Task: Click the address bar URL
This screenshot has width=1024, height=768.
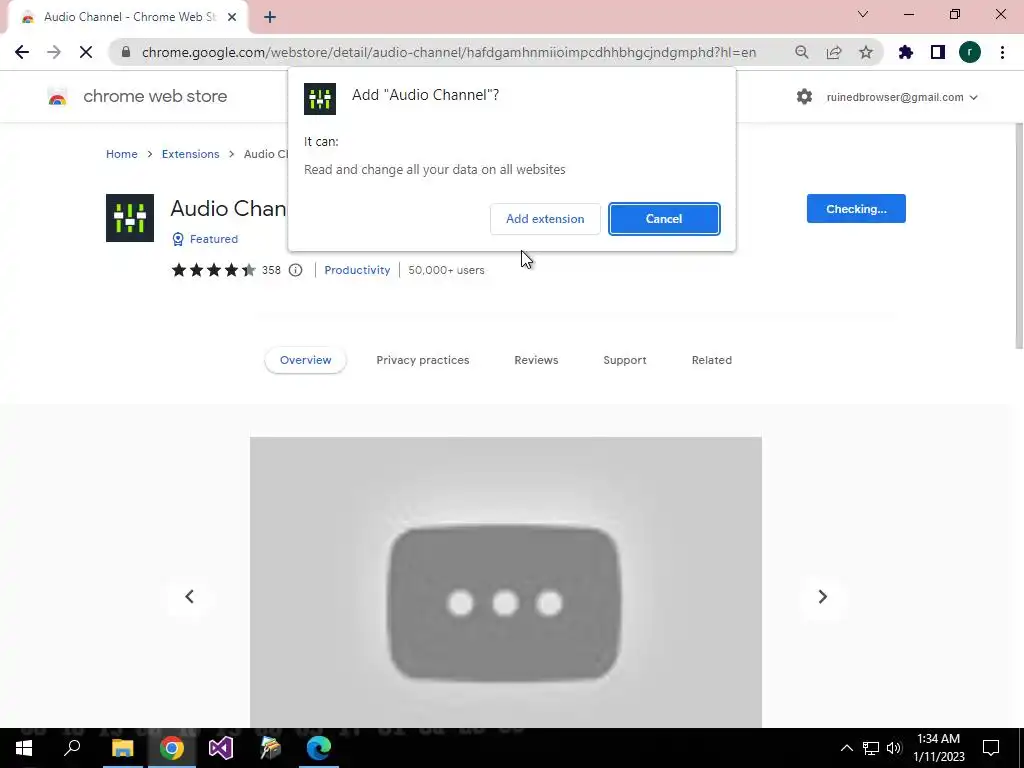Action: (x=449, y=52)
